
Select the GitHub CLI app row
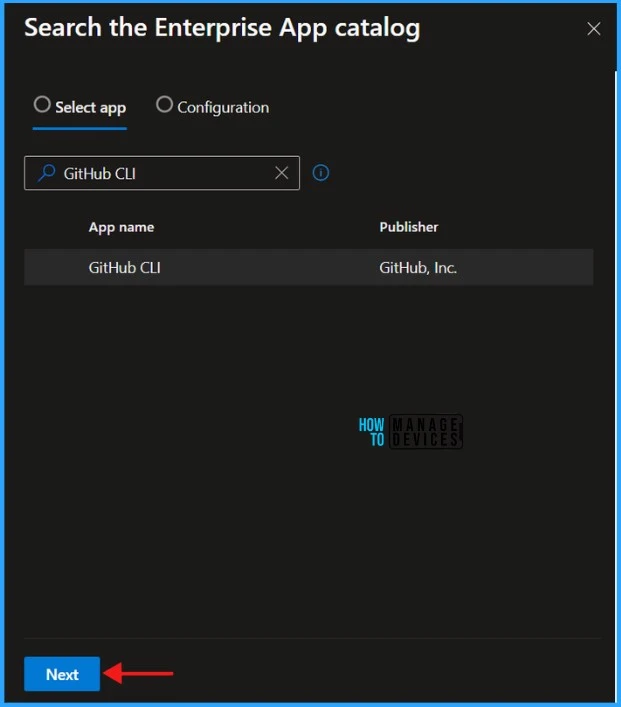click(308, 267)
